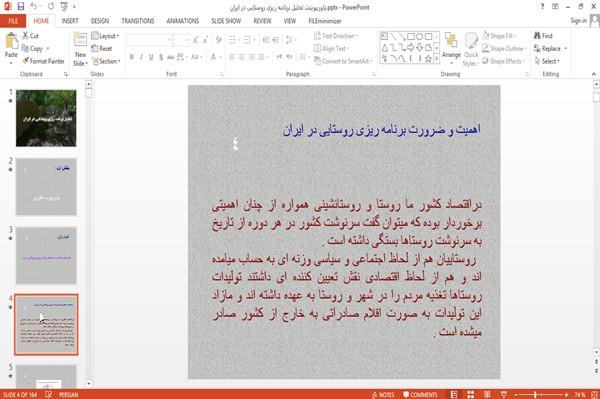Click Convert to SmartArt button
The height and width of the screenshot is (399, 600).
tap(343, 61)
